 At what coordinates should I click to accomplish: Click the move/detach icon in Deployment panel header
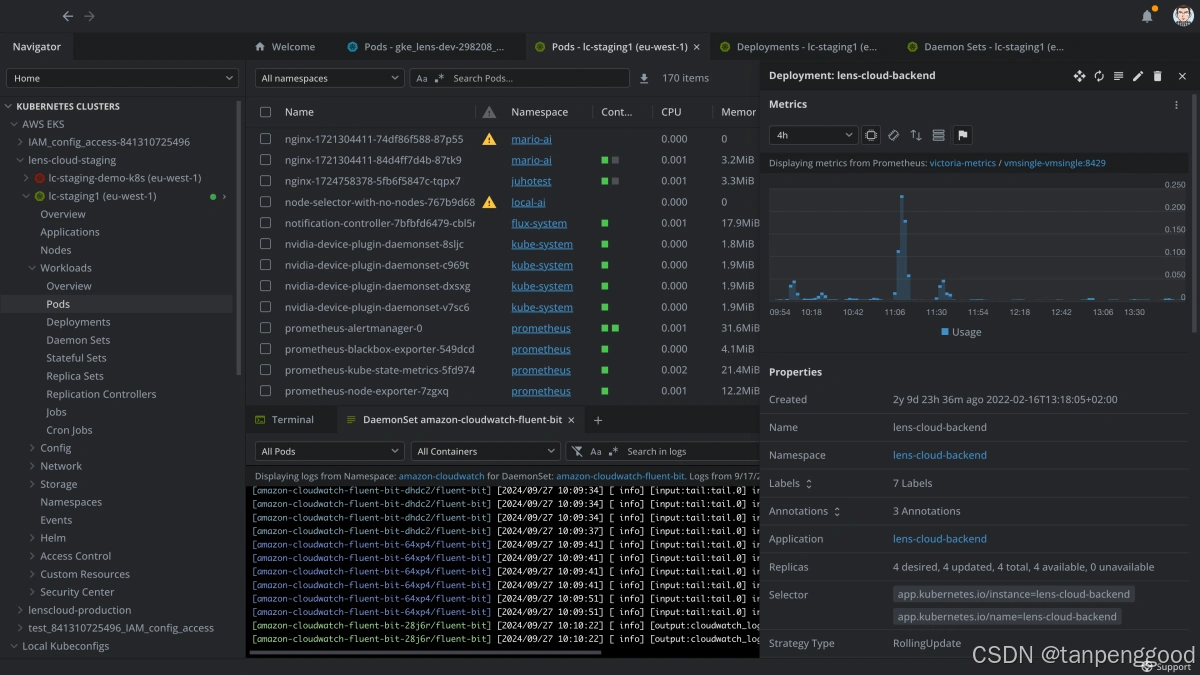point(1079,76)
